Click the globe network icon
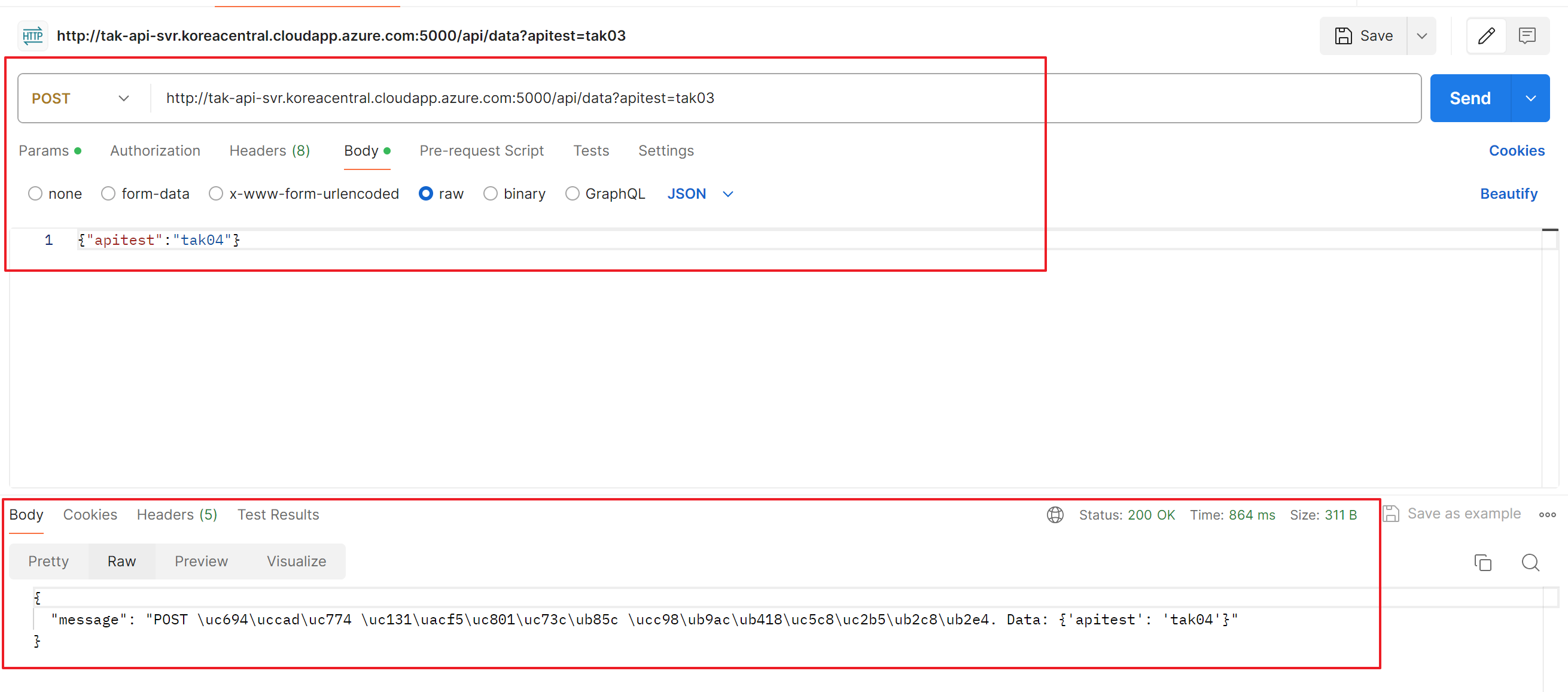 [1055, 515]
